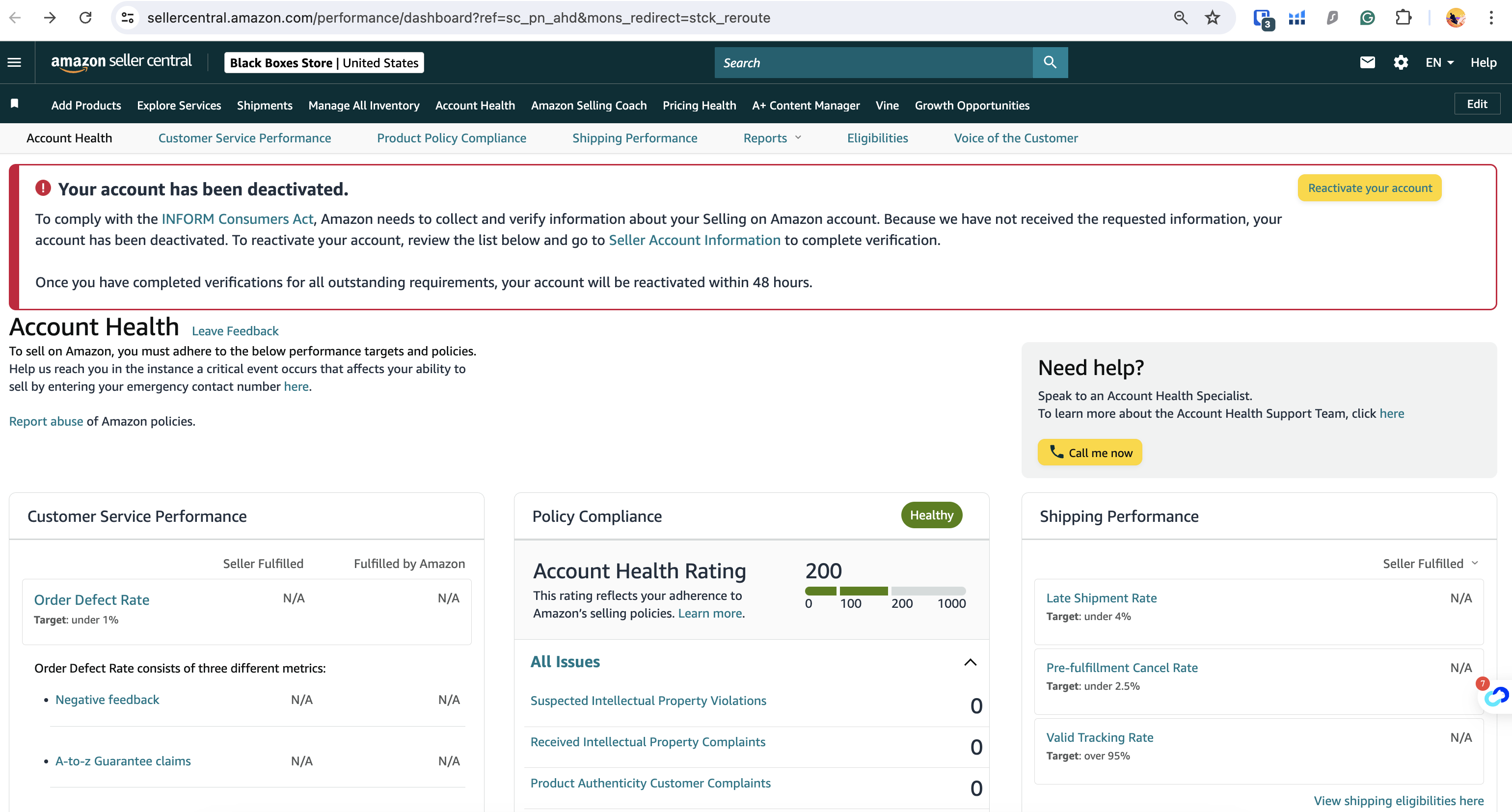This screenshot has width=1512, height=812.
Task: Open the floating chat widget with 7 badge
Action: pyautogui.click(x=1496, y=696)
